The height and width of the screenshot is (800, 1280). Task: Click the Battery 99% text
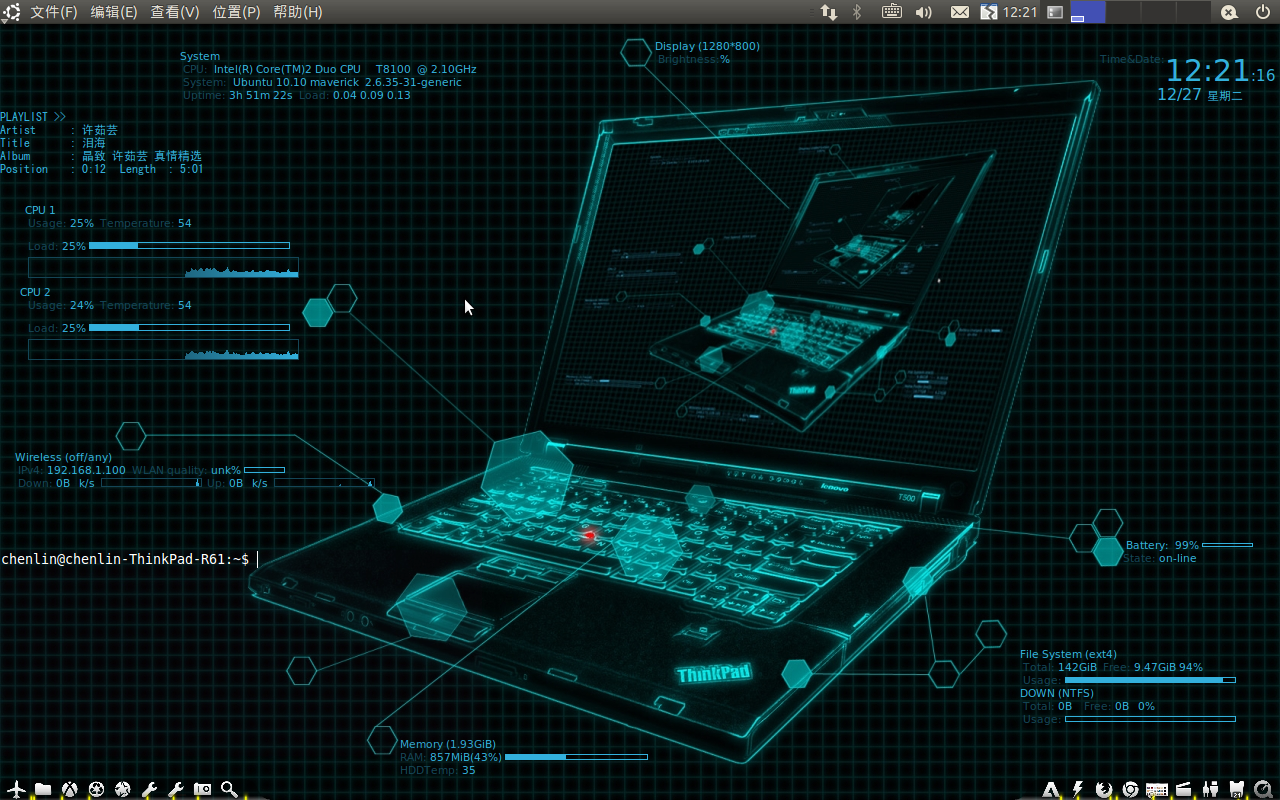tap(1162, 545)
